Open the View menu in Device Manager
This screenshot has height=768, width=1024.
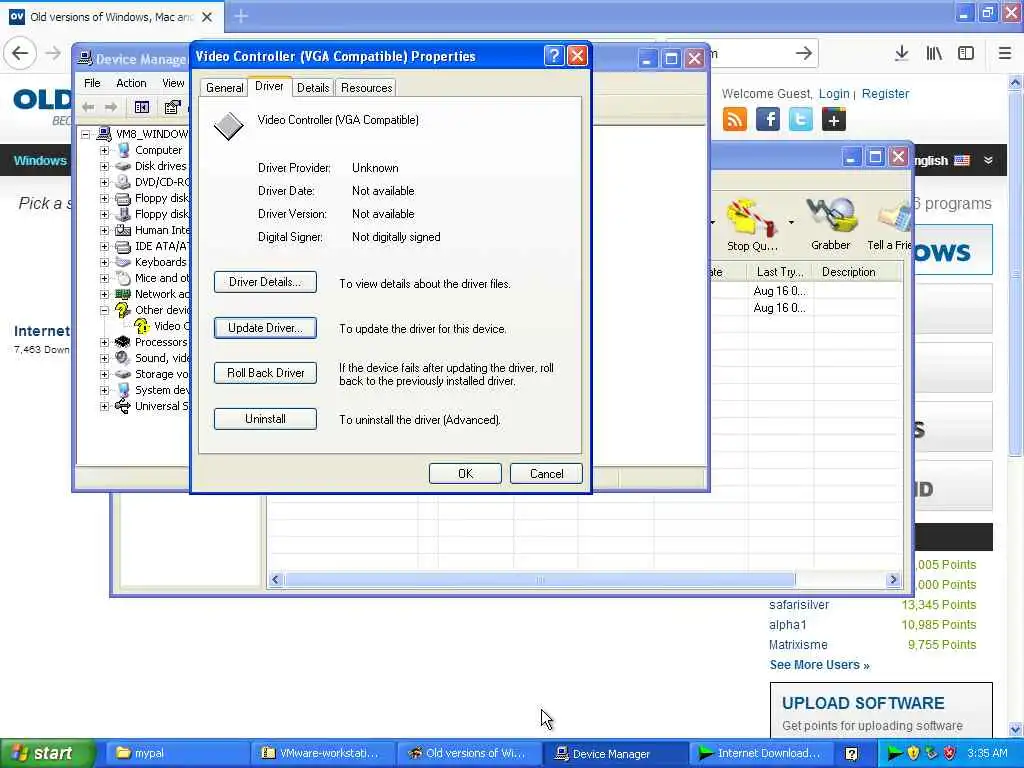coord(173,83)
